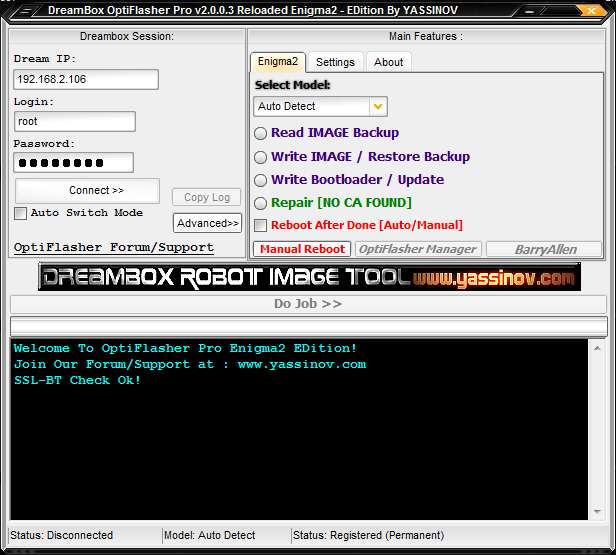Enable Reboot After Done checkbox
This screenshot has width=616, height=555.
pos(260,225)
